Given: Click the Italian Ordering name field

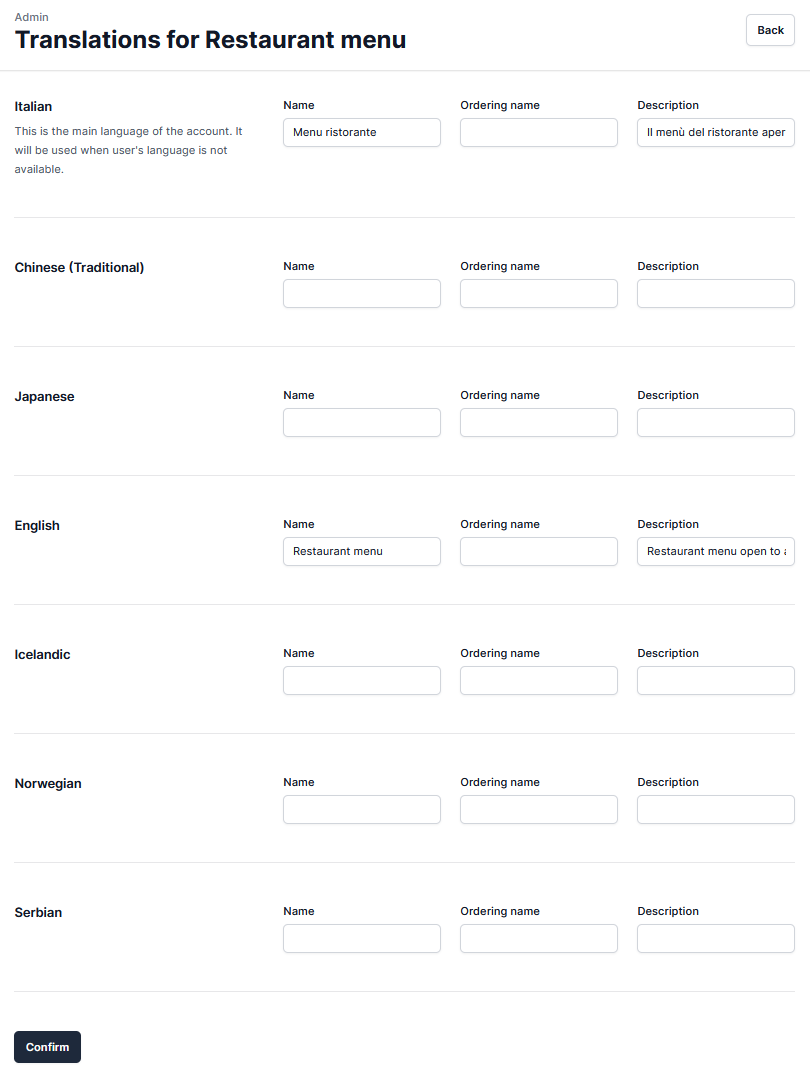Looking at the screenshot, I should [539, 133].
